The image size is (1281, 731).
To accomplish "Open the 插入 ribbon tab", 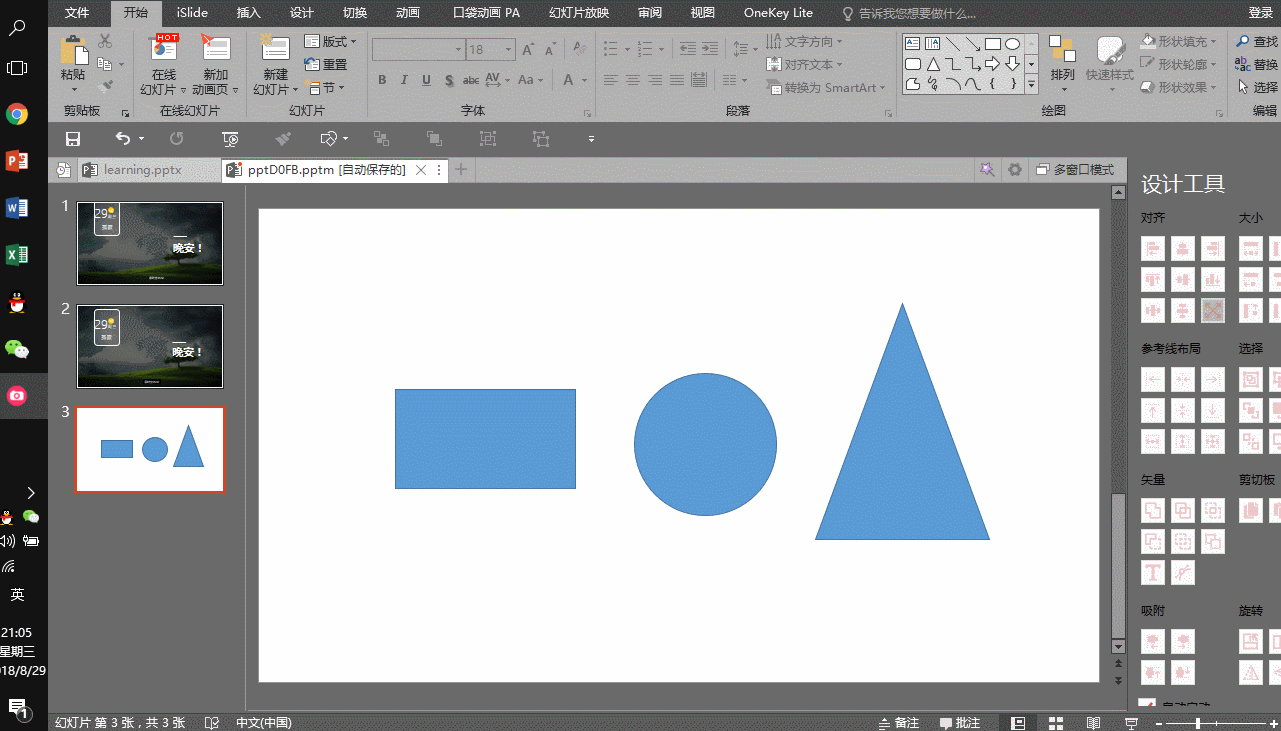I will pos(249,13).
